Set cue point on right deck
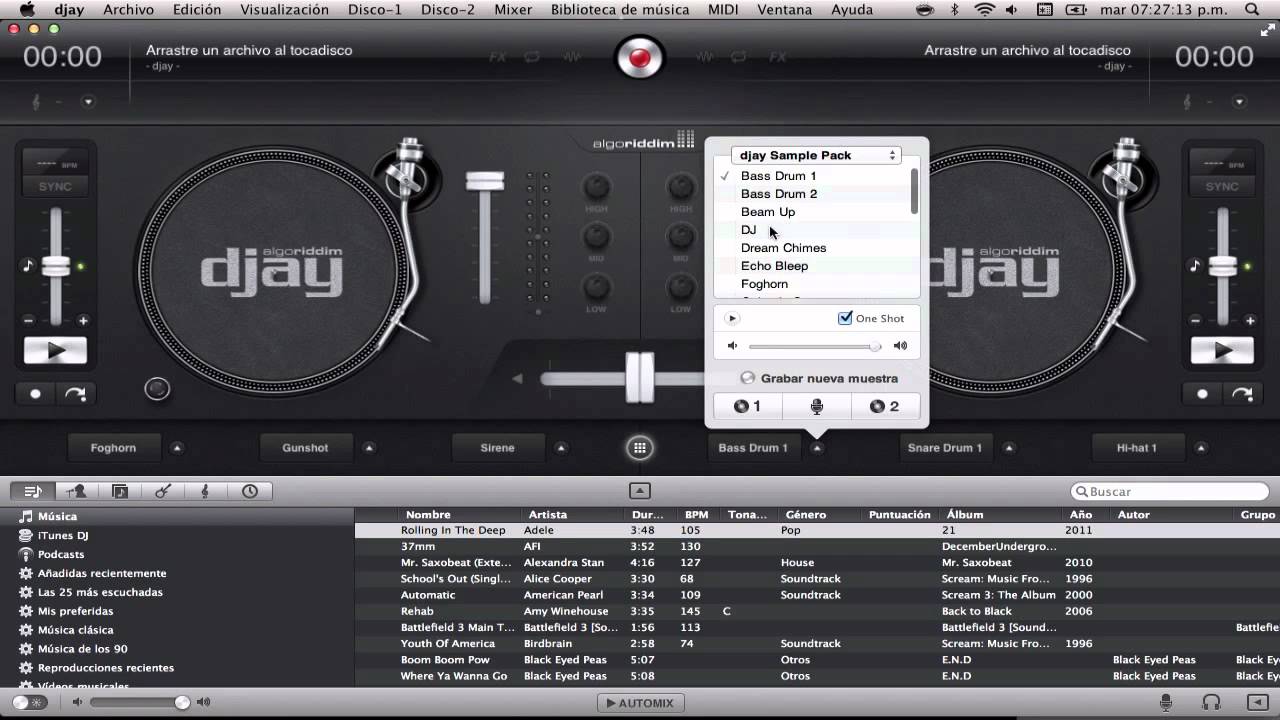This screenshot has height=720, width=1280. (1202, 394)
